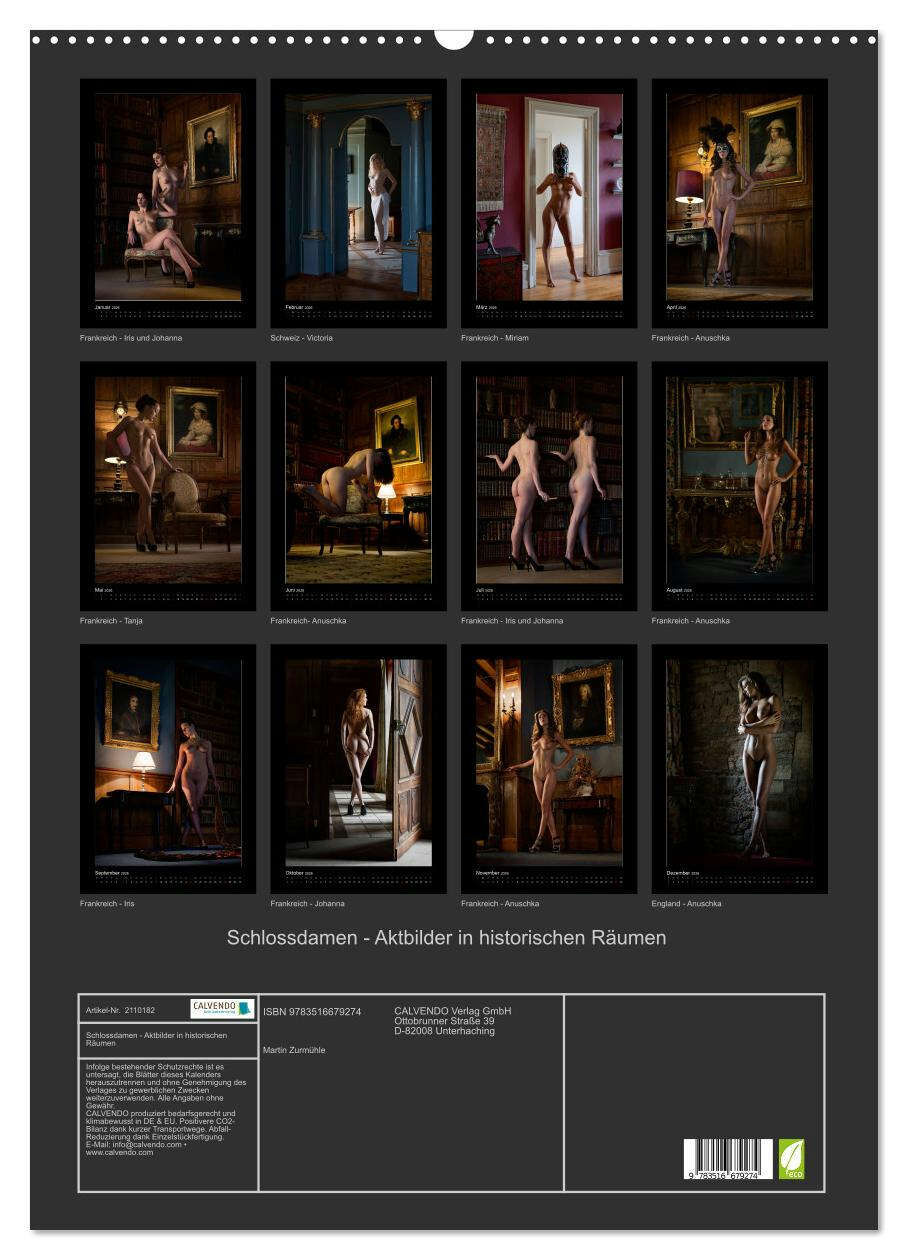Select the Dezember stone wall thumbnail
Screen dimensions: 908x1260
tap(739, 768)
